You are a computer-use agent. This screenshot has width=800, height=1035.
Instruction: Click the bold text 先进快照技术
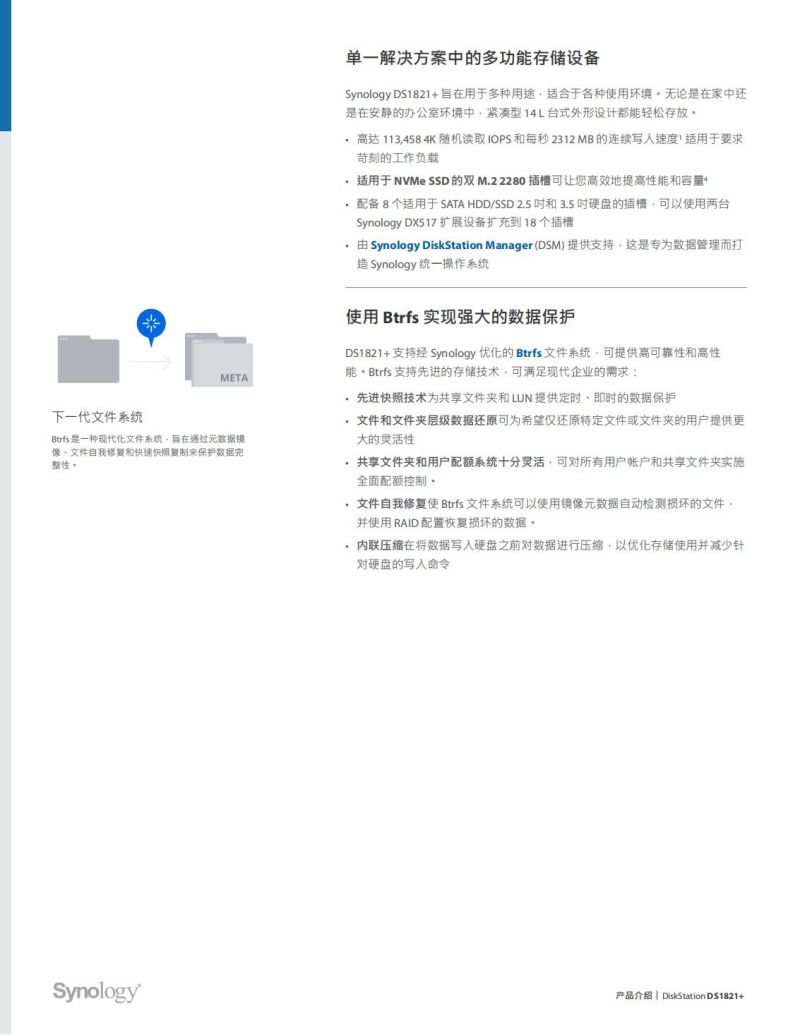pos(391,397)
